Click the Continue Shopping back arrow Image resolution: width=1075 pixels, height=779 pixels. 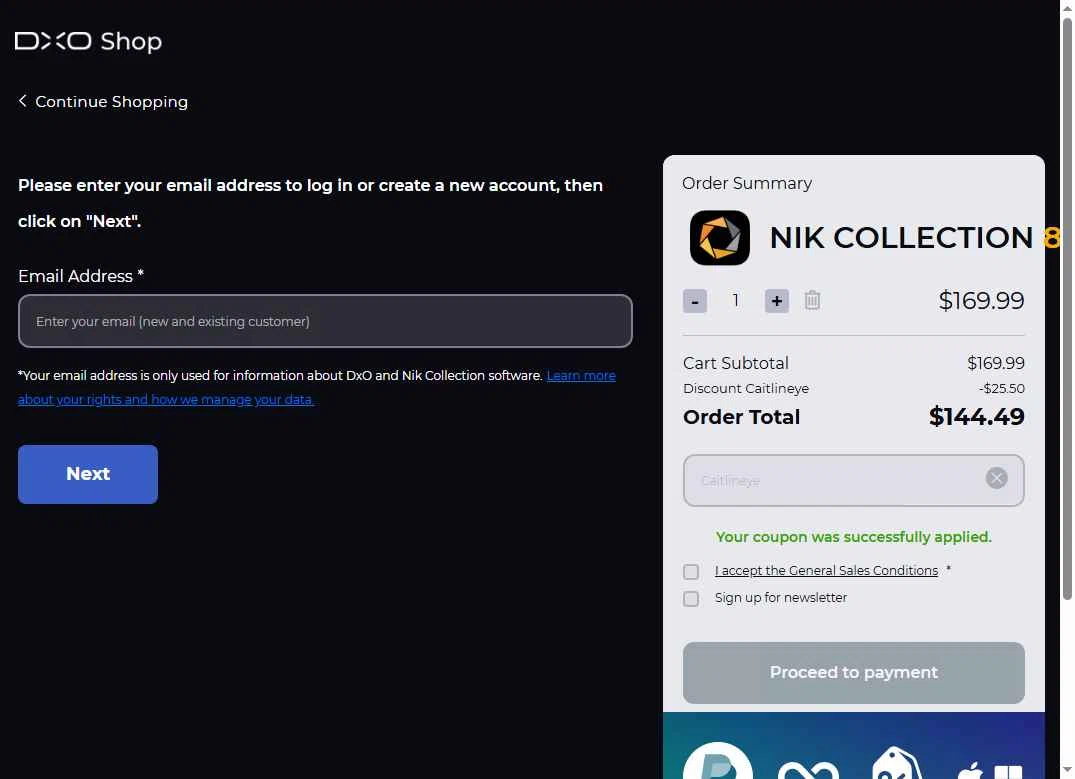(23, 101)
